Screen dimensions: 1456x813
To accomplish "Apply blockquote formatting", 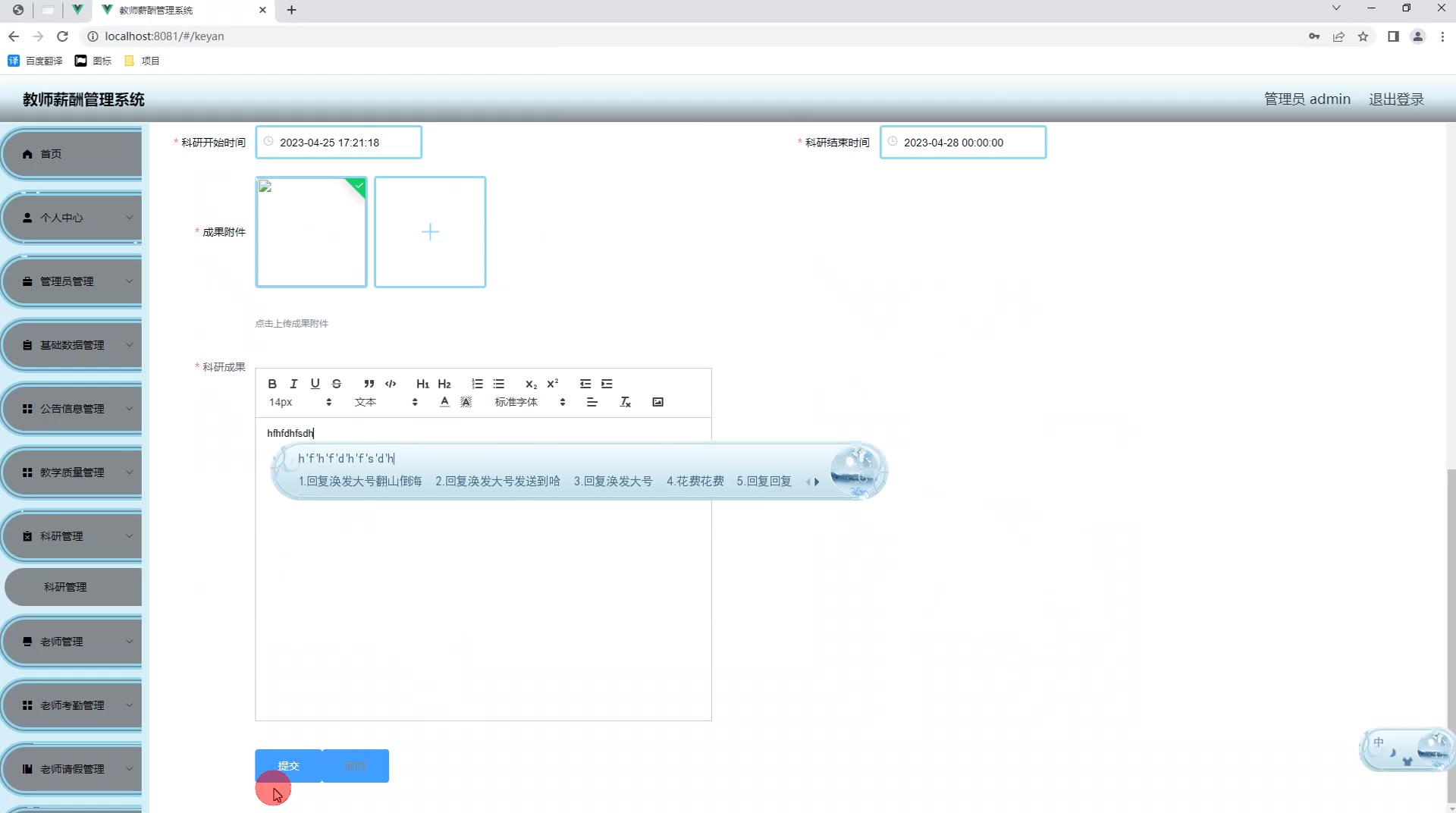I will [x=369, y=384].
